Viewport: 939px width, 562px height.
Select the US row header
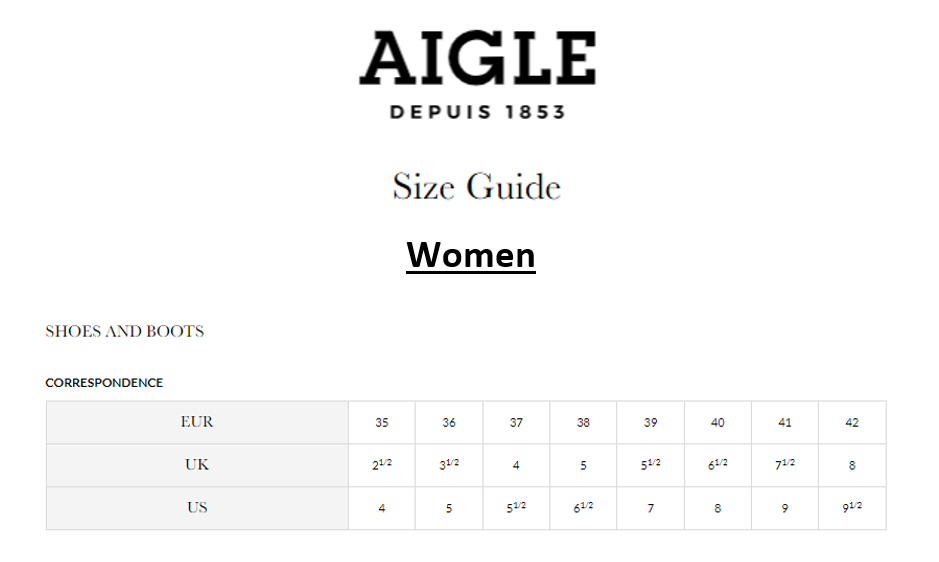197,508
